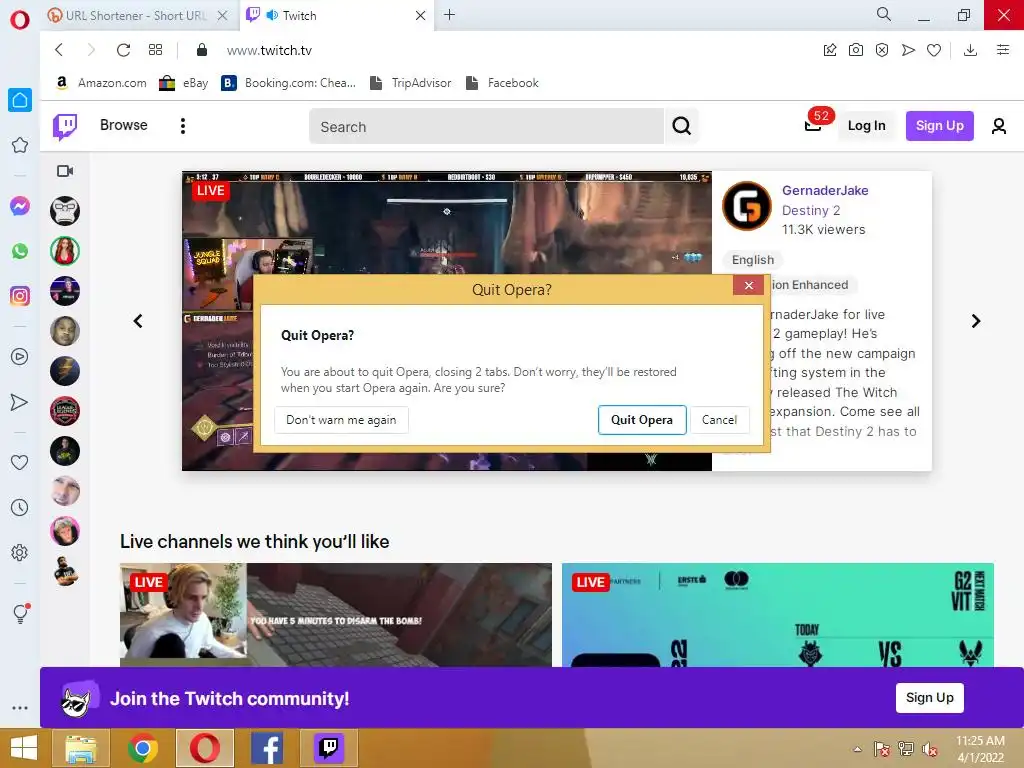The height and width of the screenshot is (768, 1024).
Task: Open the Destiny 2 game link
Action: 811,210
